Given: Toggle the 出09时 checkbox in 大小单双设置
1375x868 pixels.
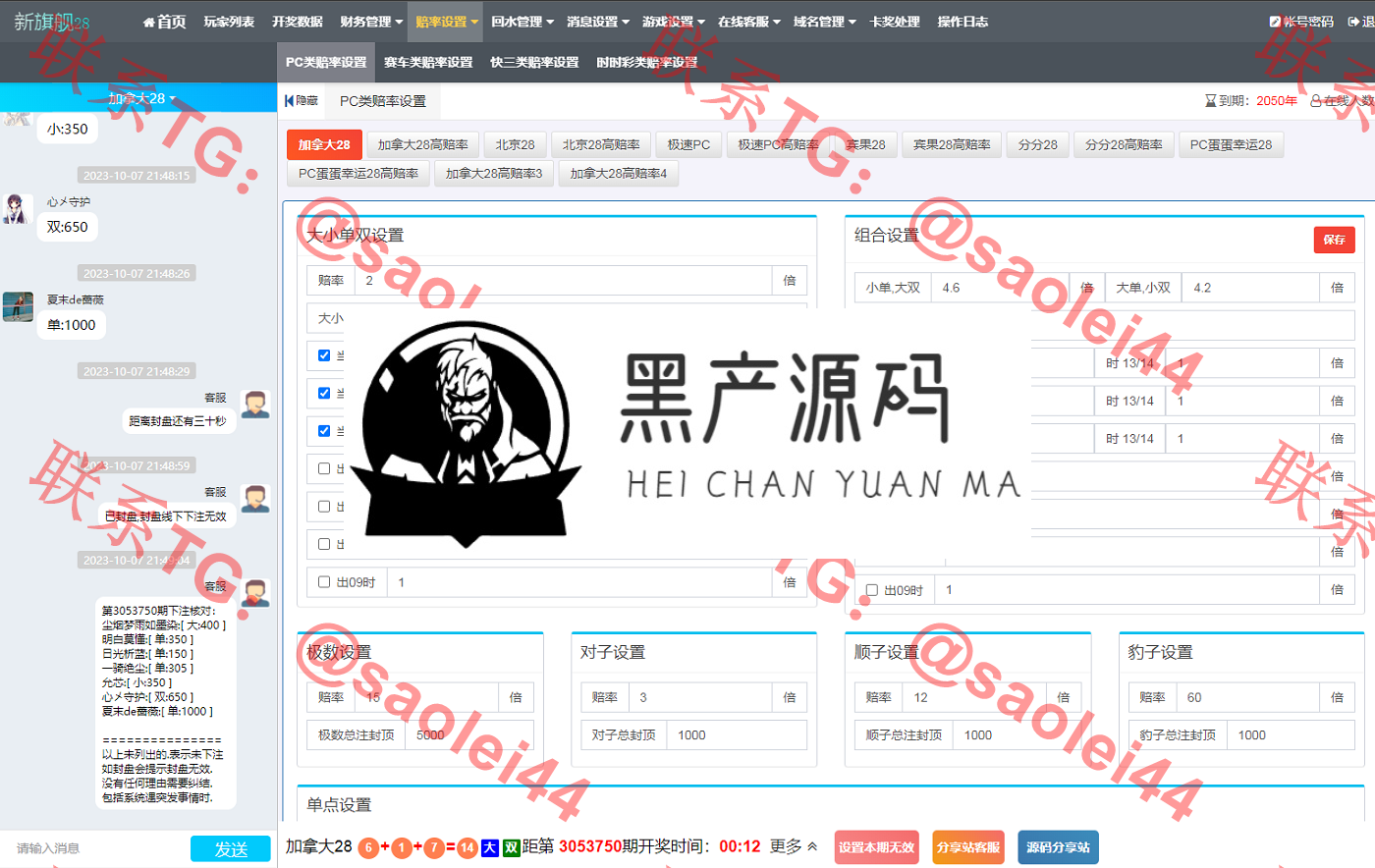Looking at the screenshot, I should tap(324, 582).
